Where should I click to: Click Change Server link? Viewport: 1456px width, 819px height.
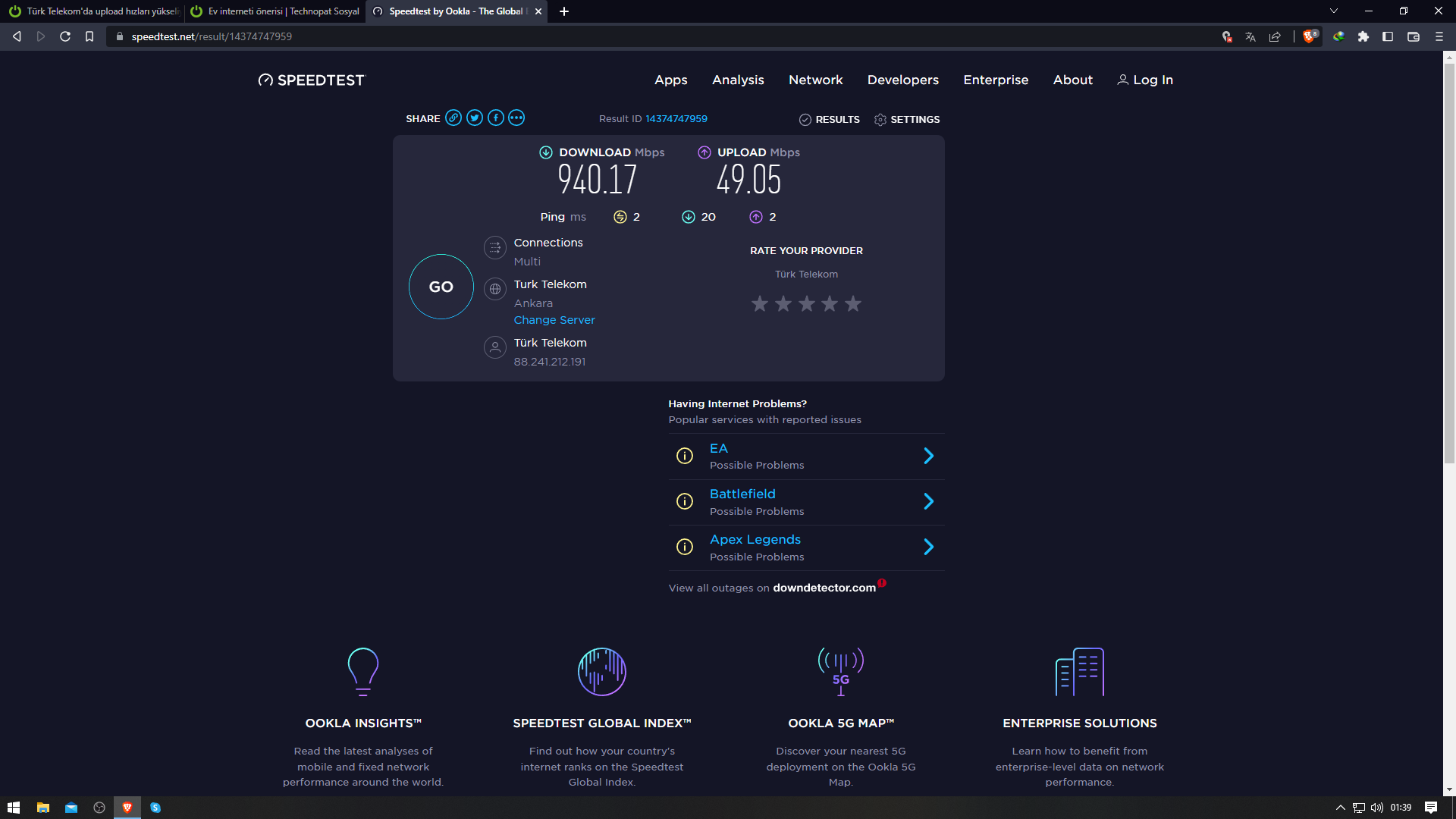tap(554, 320)
